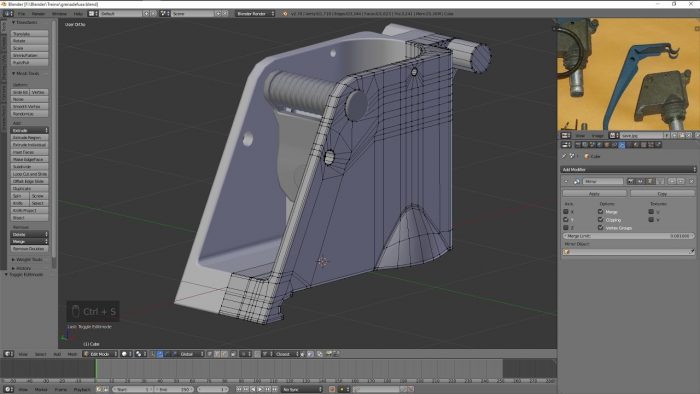
Task: Remove the Mirror modifier with X icon
Action: (x=692, y=181)
